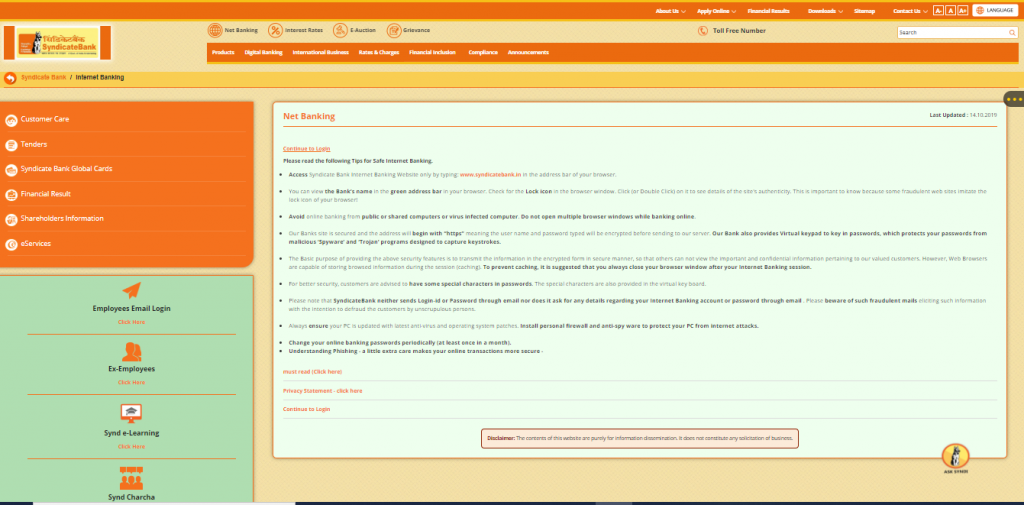Click Here under Ex-Employees
1024x505 pixels.
[131, 382]
